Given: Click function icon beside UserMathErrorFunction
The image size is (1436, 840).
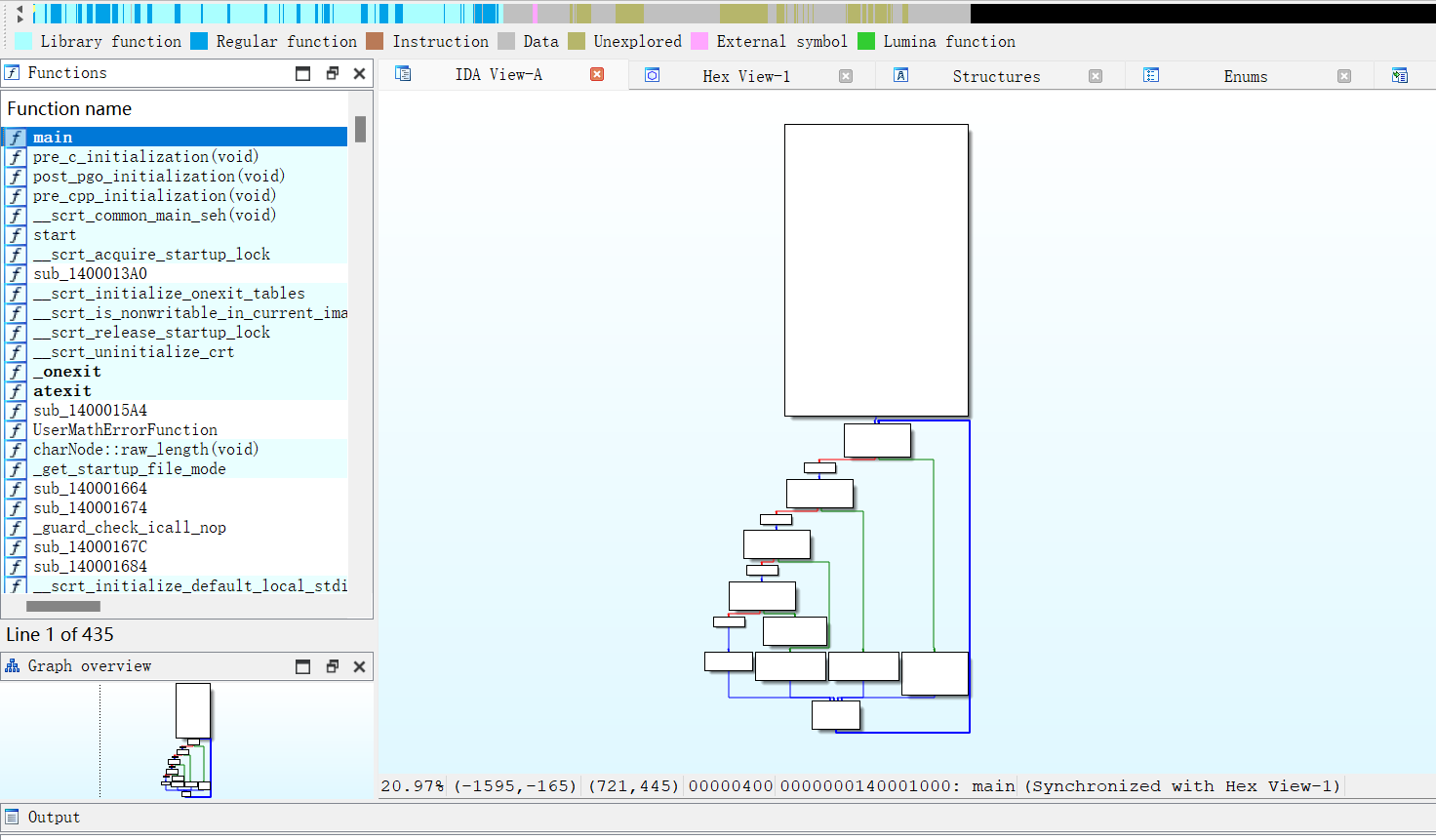Looking at the screenshot, I should (x=17, y=429).
